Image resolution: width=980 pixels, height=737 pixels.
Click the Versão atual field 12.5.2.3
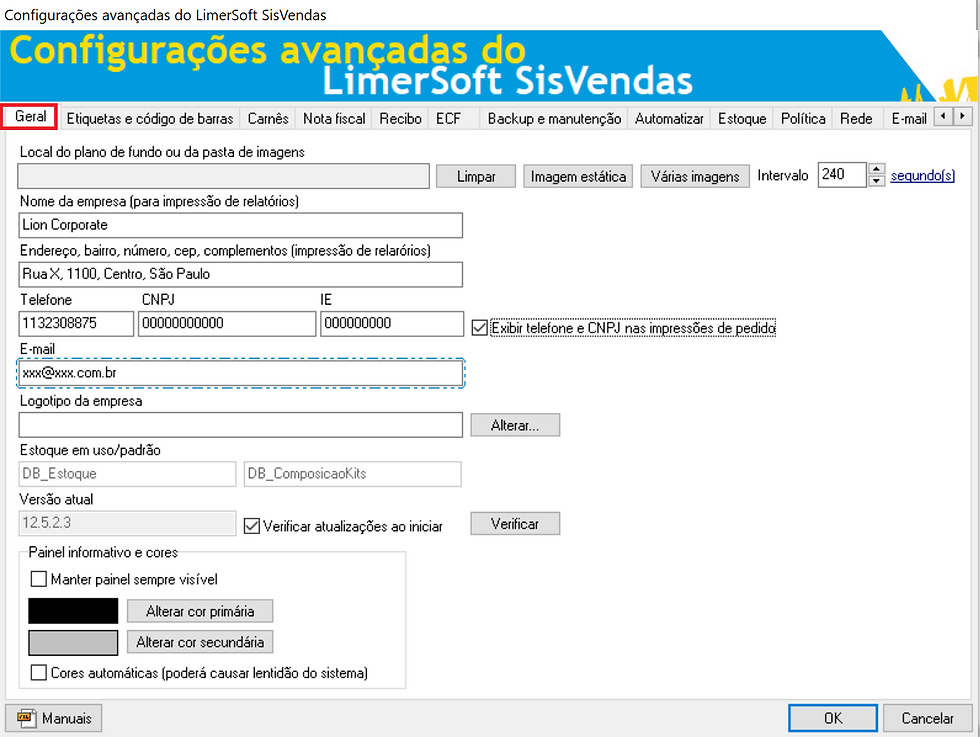pyautogui.click(x=128, y=523)
